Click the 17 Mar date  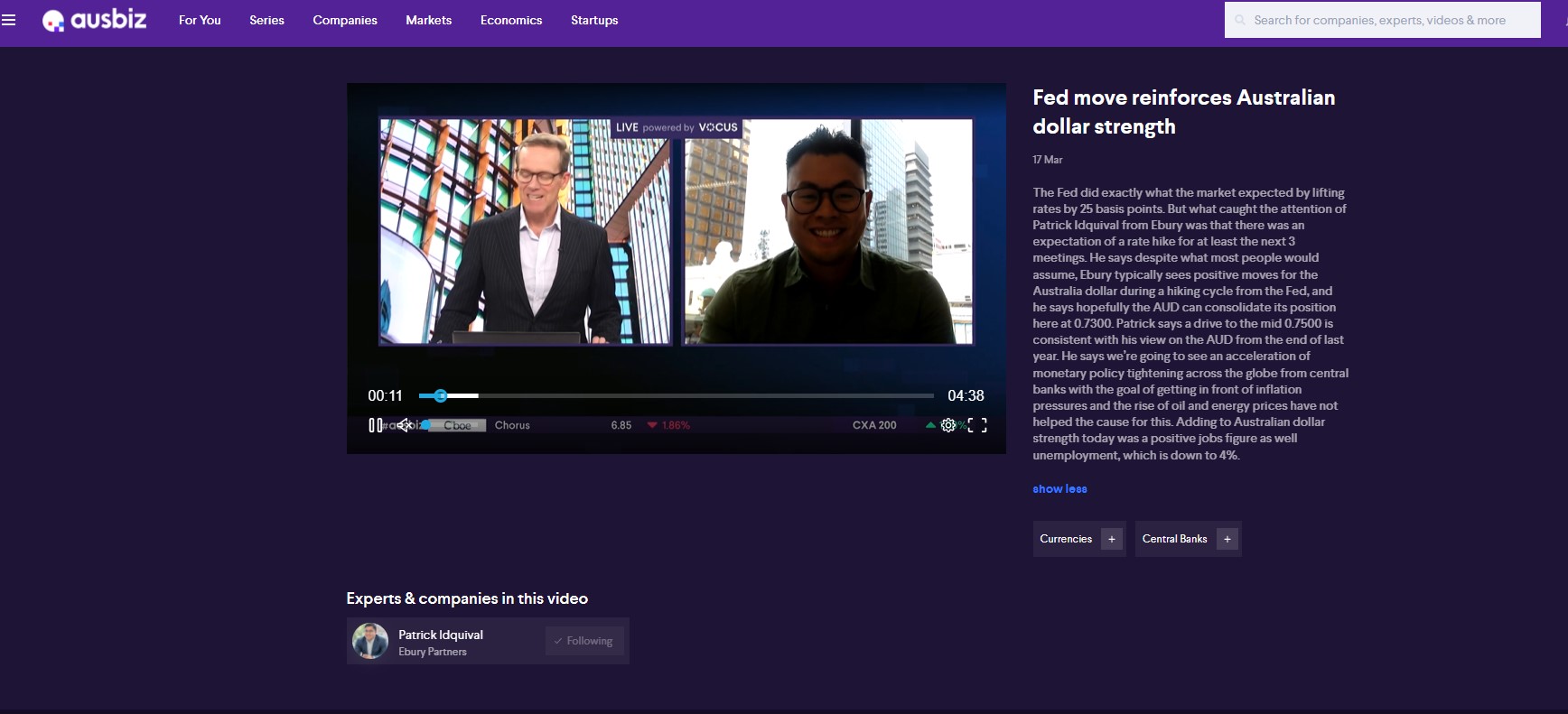pos(1048,160)
